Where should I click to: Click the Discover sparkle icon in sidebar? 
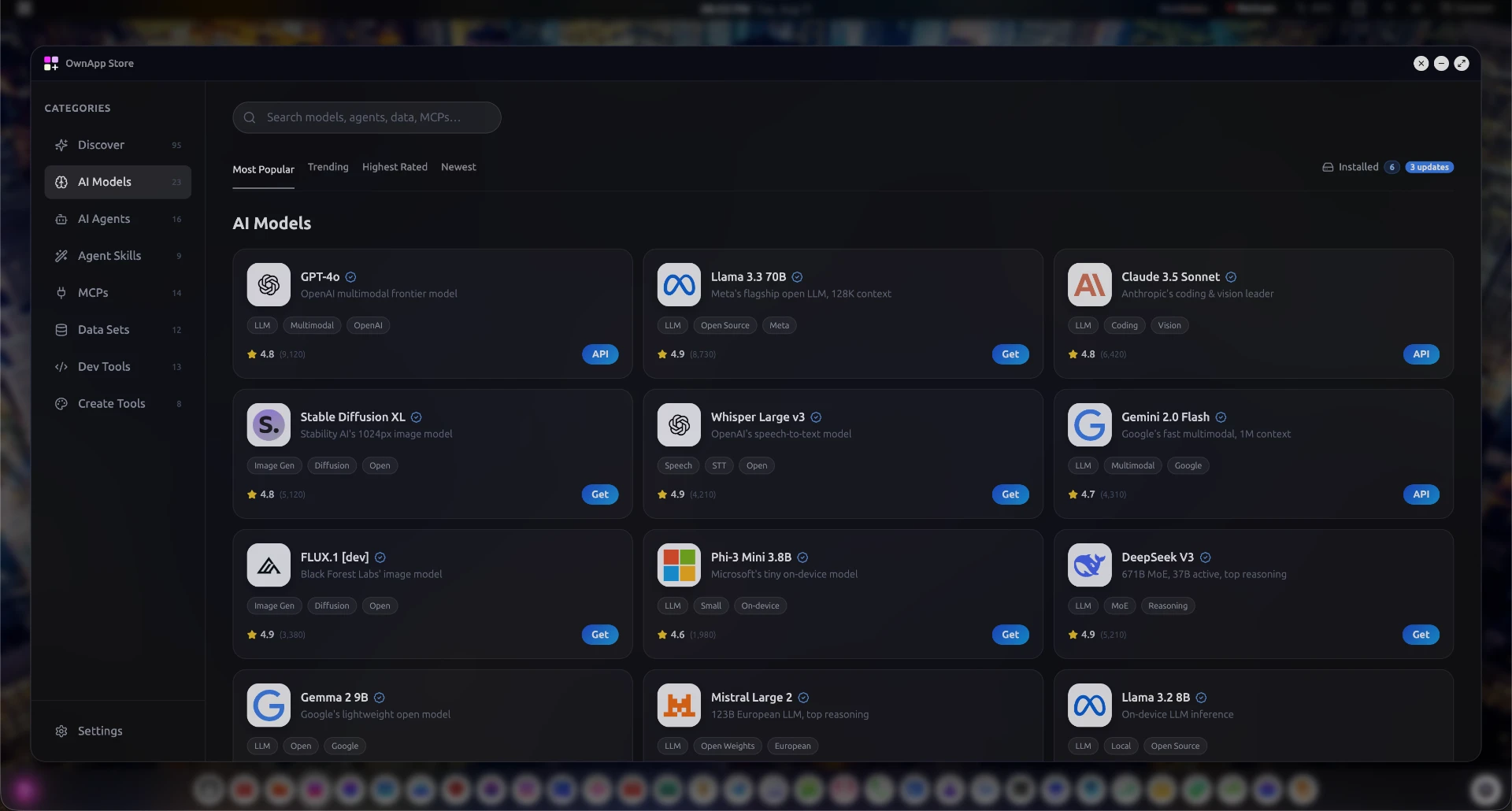[61, 145]
